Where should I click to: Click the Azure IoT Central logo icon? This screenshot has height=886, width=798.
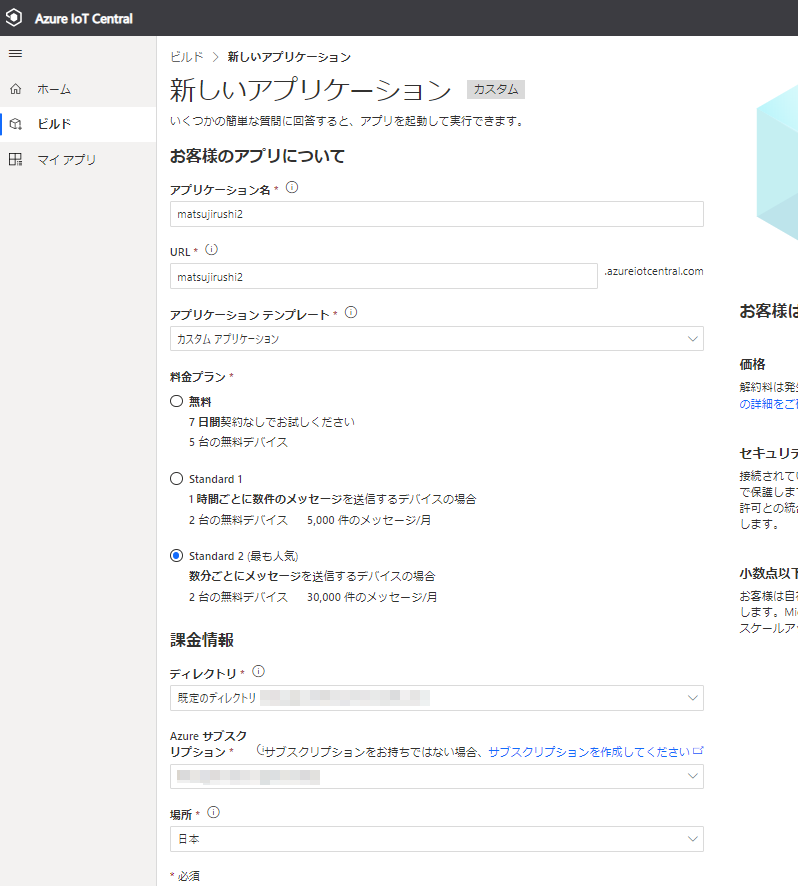(14, 18)
